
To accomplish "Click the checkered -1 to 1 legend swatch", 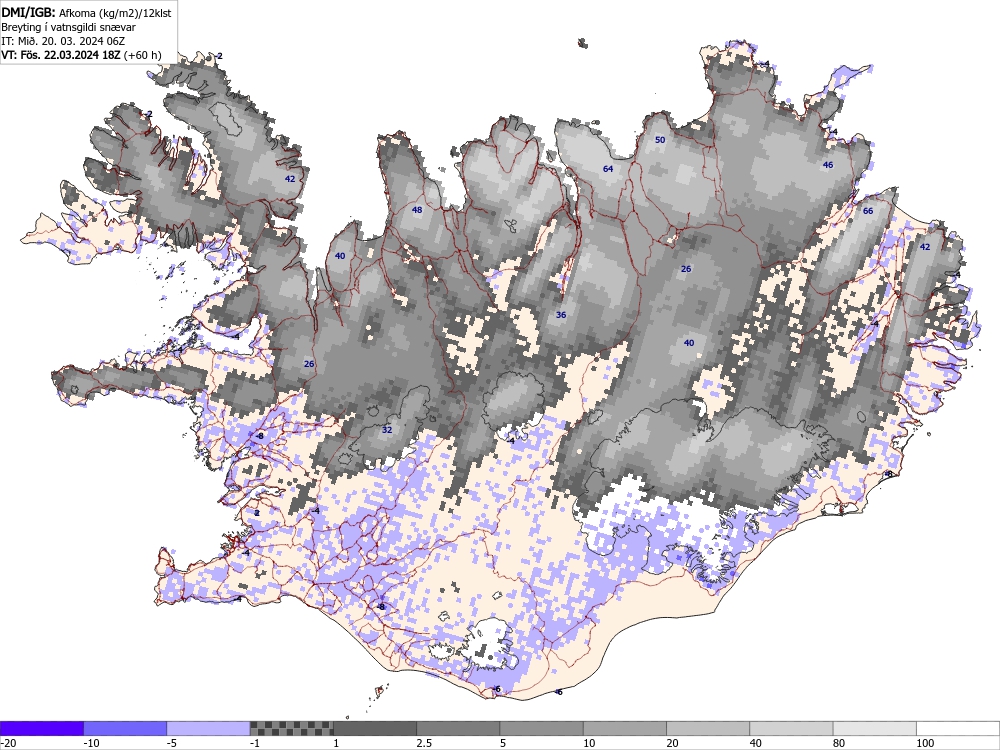I will (291, 728).
